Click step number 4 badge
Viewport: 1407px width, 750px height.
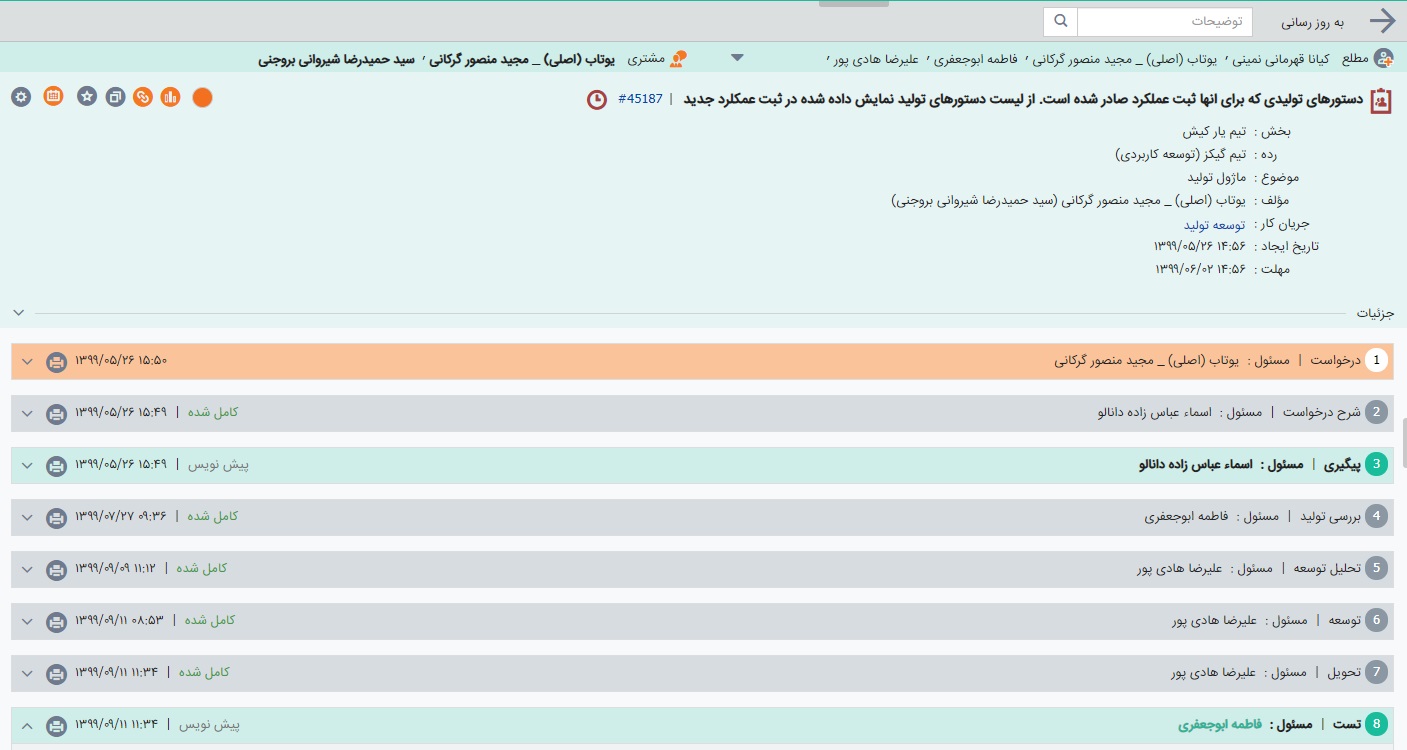(x=1377, y=517)
